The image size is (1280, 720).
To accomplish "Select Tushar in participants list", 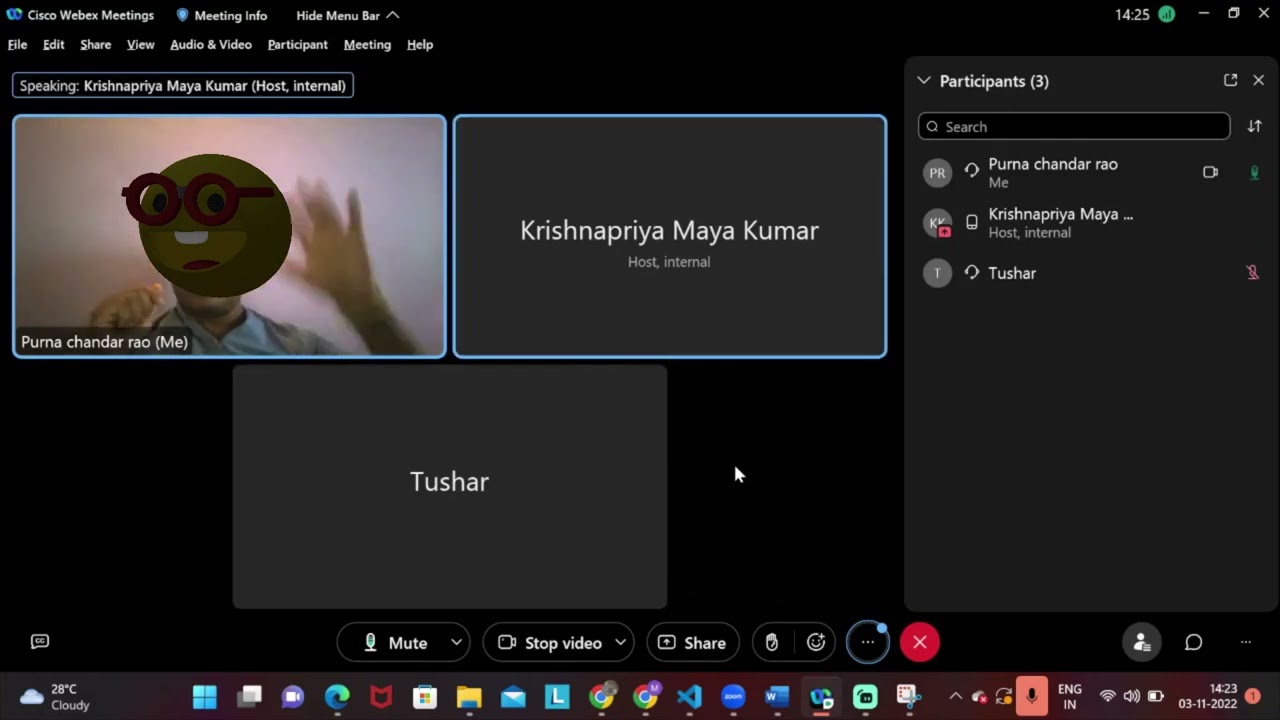I will pyautogui.click(x=1092, y=273).
